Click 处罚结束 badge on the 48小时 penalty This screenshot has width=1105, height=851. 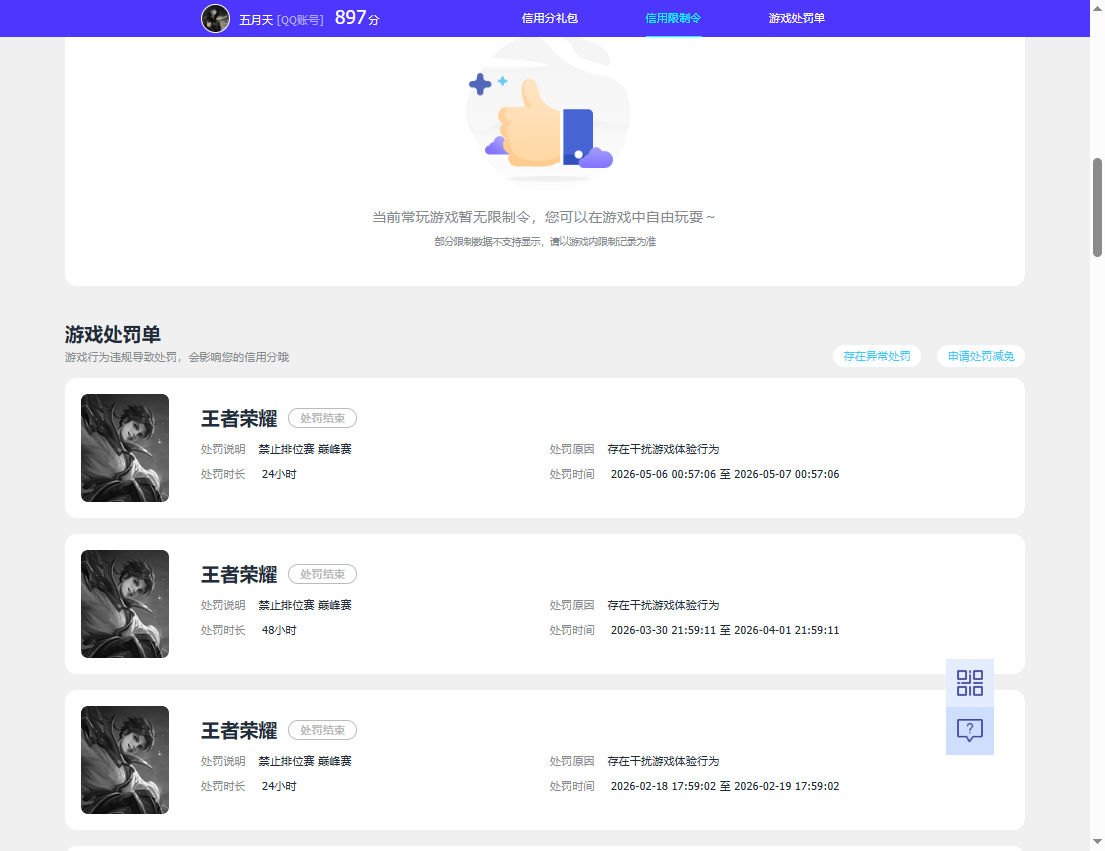point(322,574)
